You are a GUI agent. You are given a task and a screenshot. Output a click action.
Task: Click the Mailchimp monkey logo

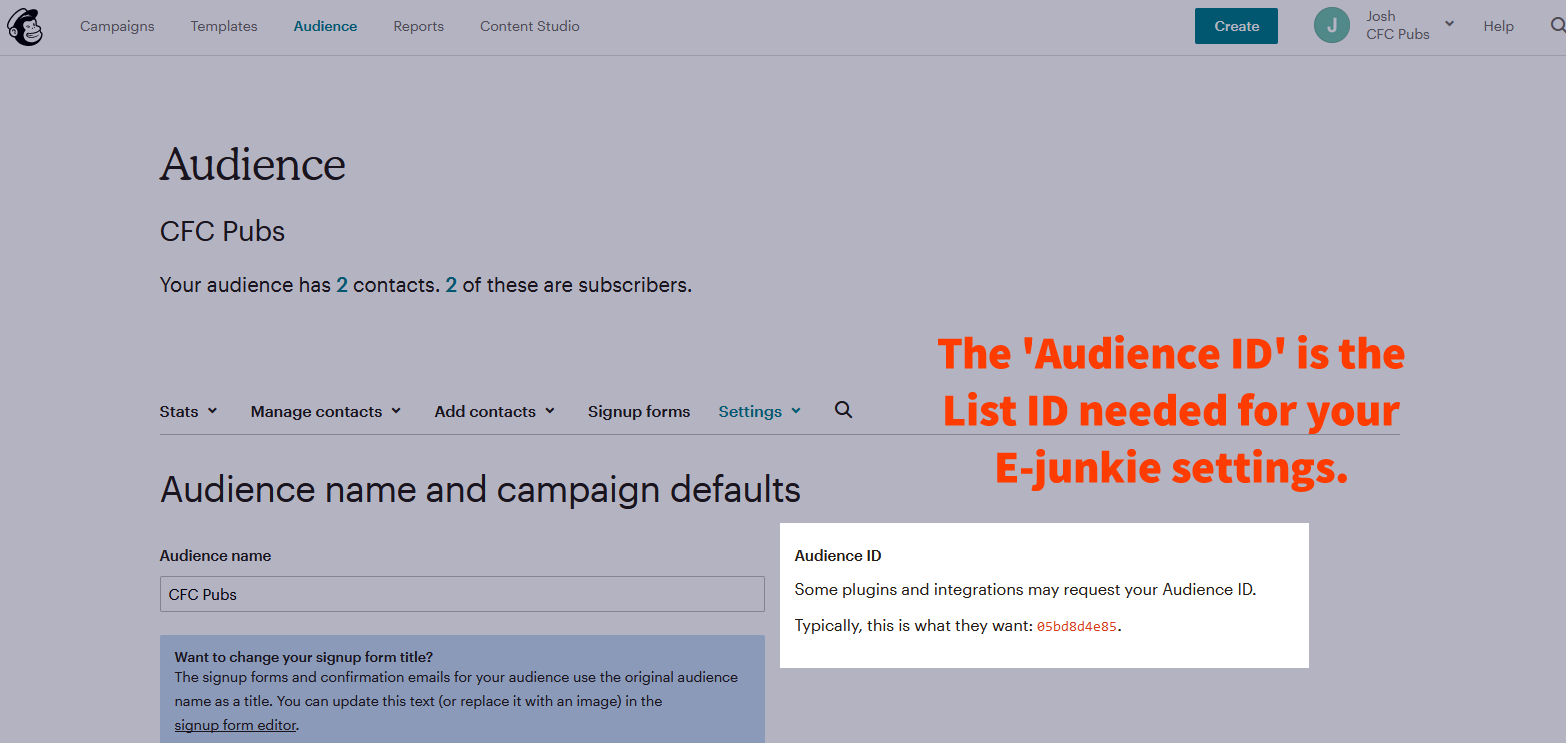pos(25,26)
